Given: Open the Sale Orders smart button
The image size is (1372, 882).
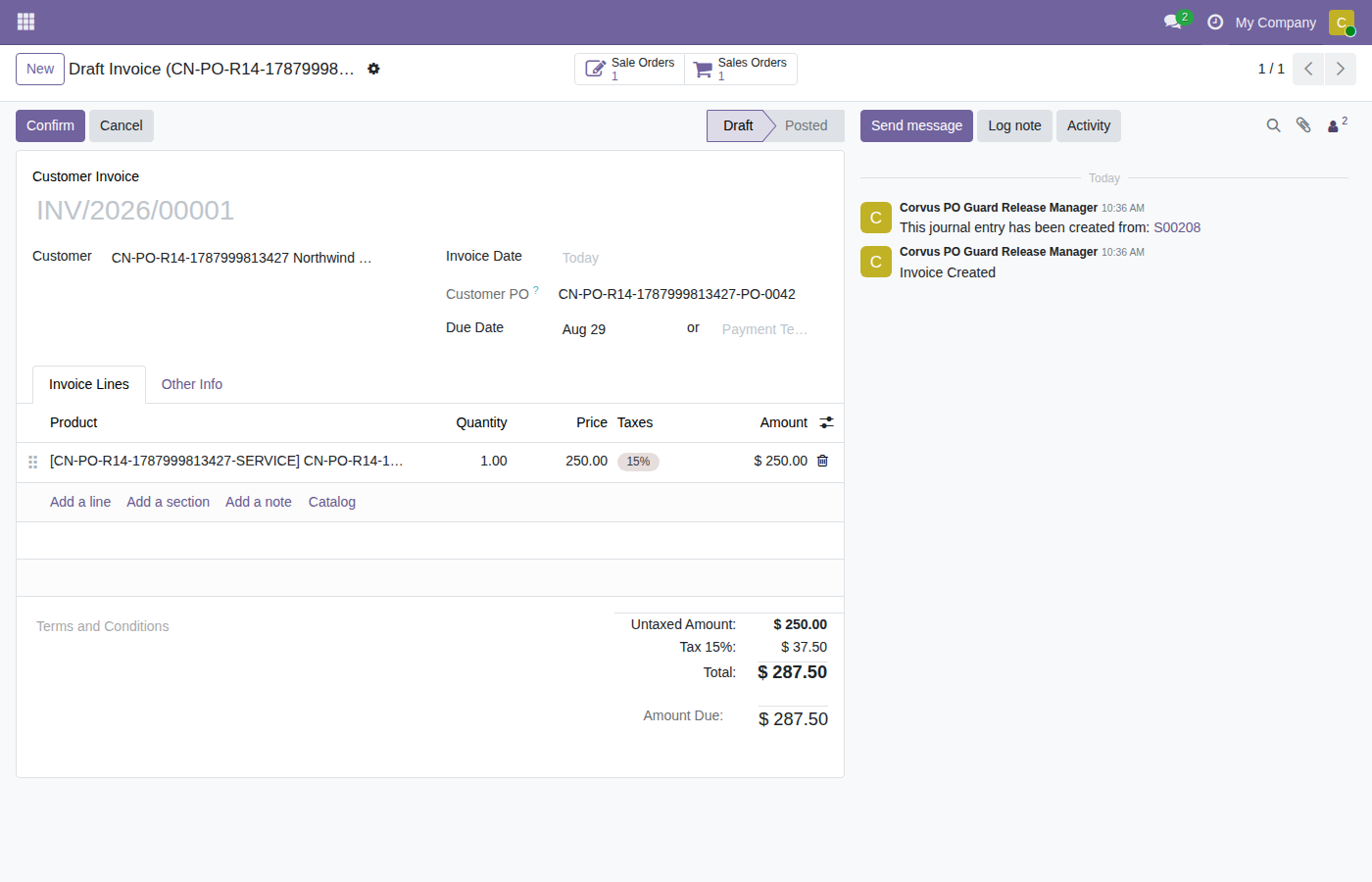Looking at the screenshot, I should [629, 69].
